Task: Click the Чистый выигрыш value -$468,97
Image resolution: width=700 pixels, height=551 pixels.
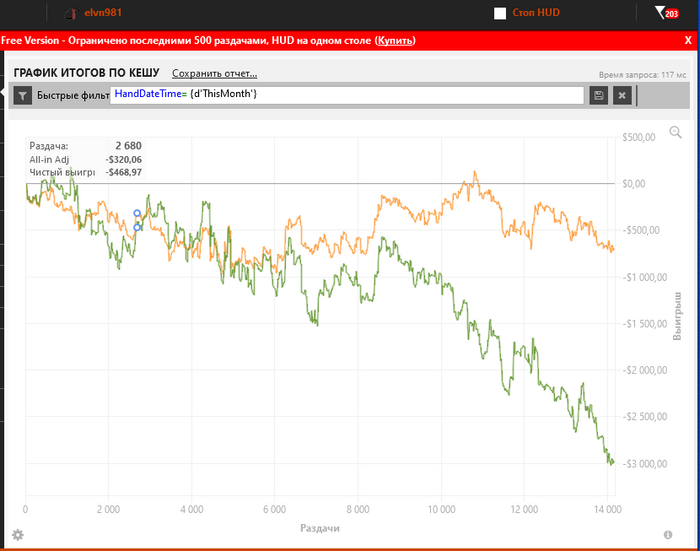Action: (124, 172)
